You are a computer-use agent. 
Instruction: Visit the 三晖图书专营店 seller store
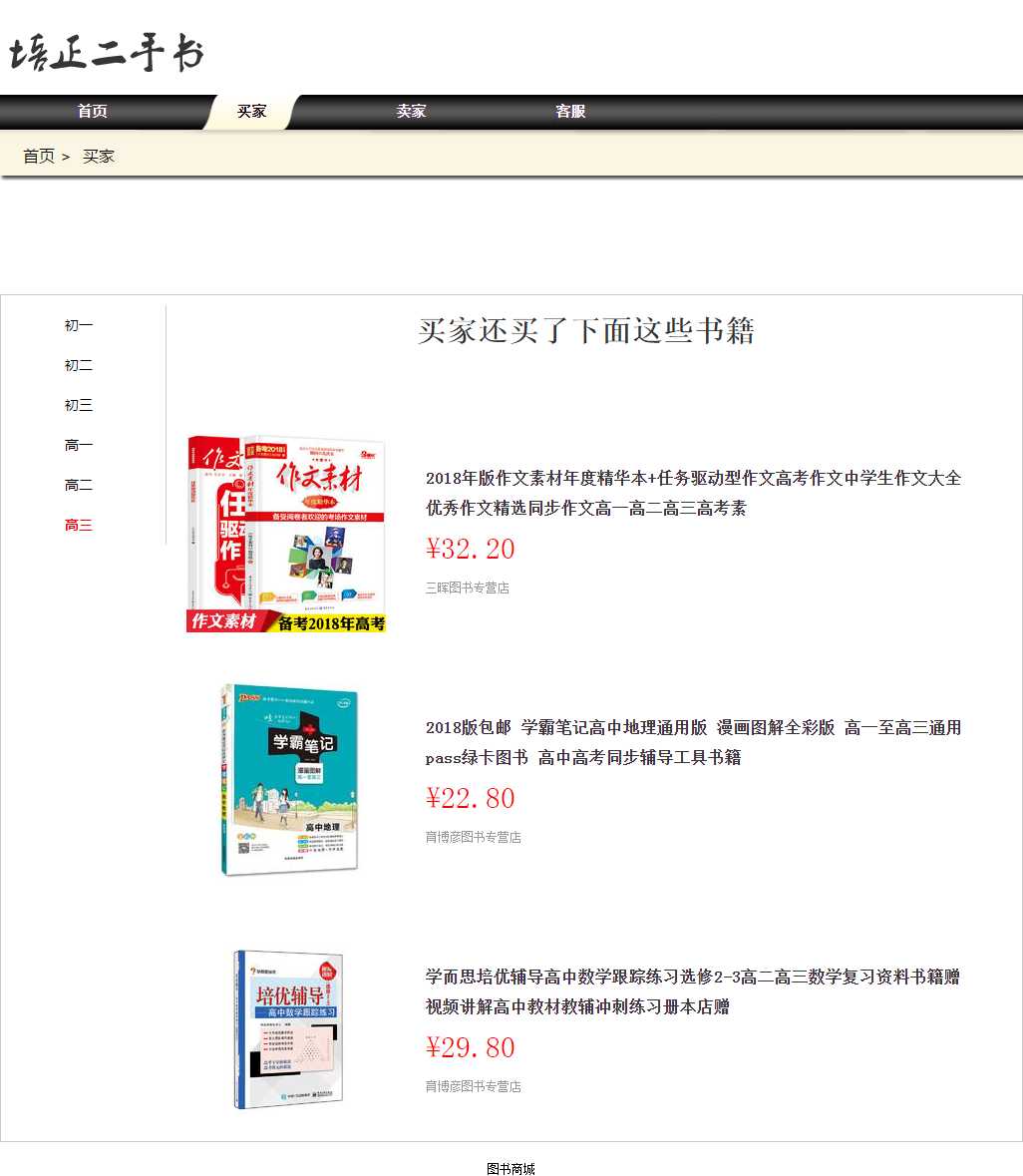[x=467, y=588]
